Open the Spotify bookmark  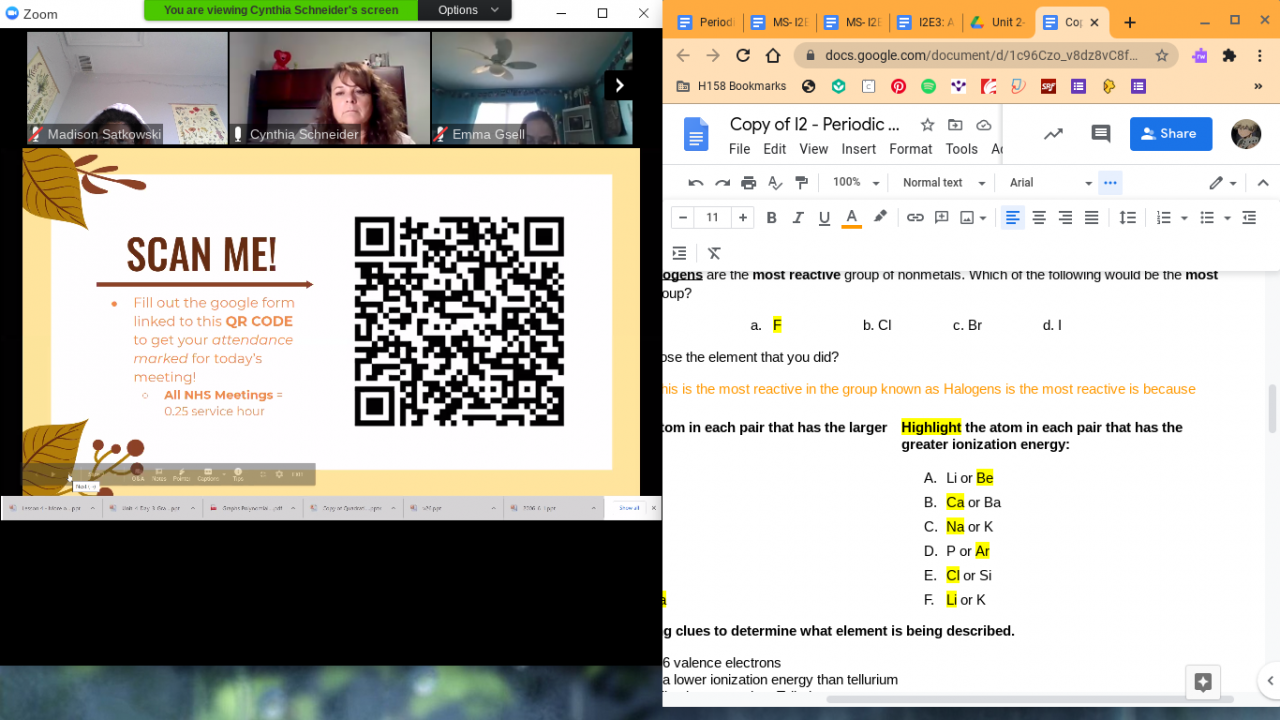click(928, 86)
